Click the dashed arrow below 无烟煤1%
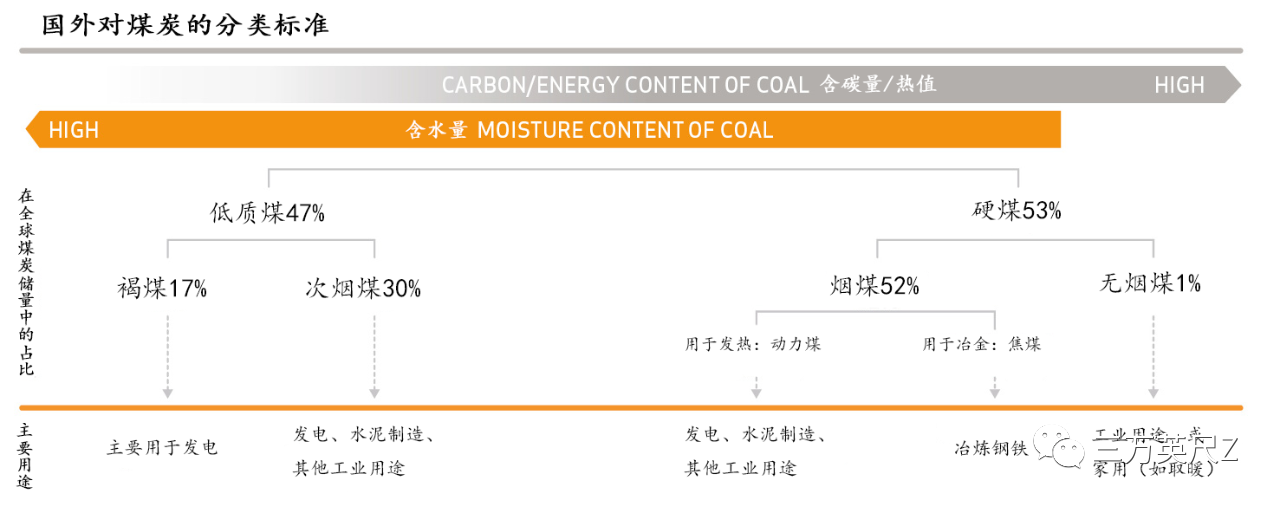1280x506 pixels. pyautogui.click(x=1153, y=356)
